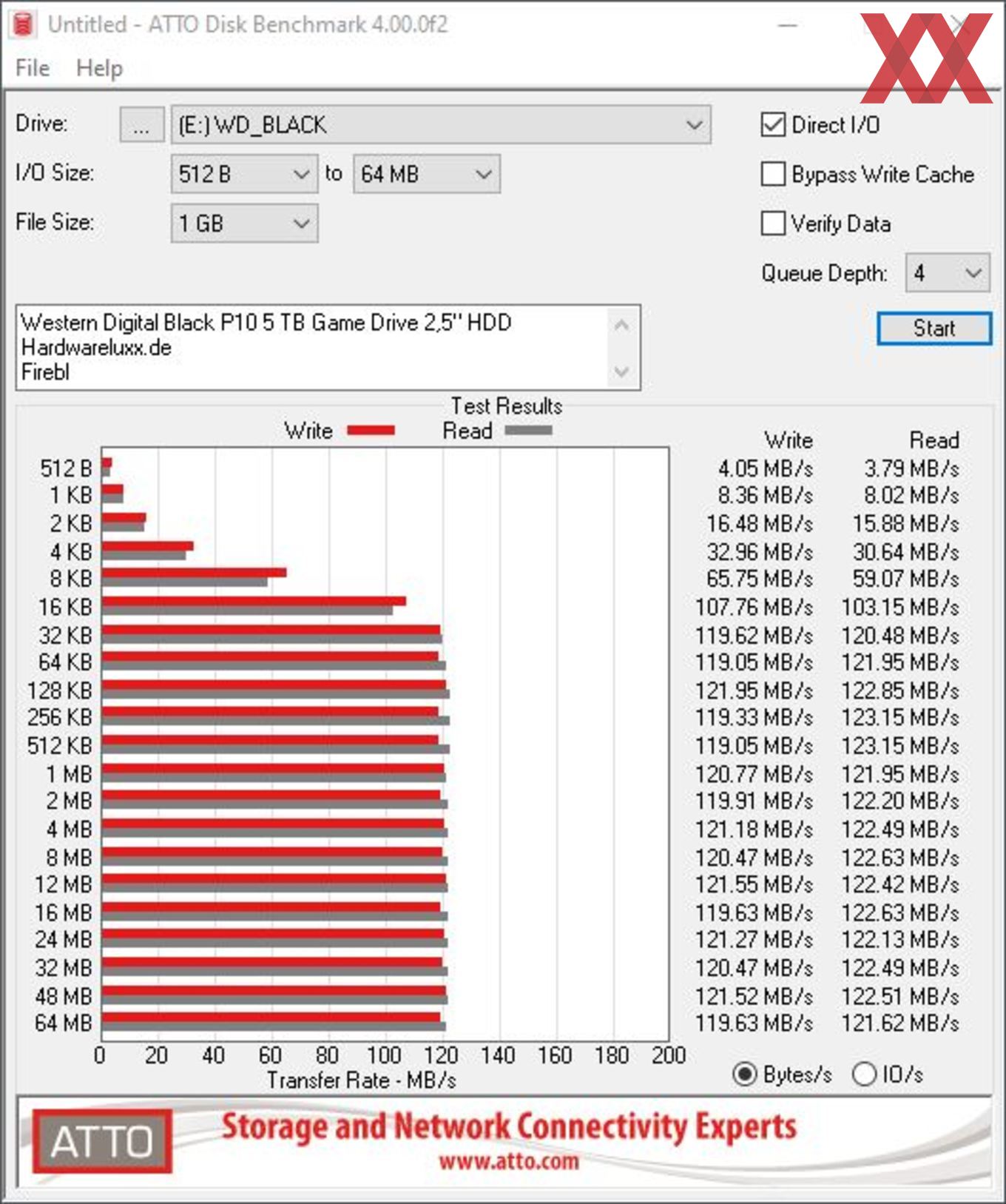Click the 65.75 MB/s write value
This screenshot has width=1006, height=1204.
(x=759, y=579)
